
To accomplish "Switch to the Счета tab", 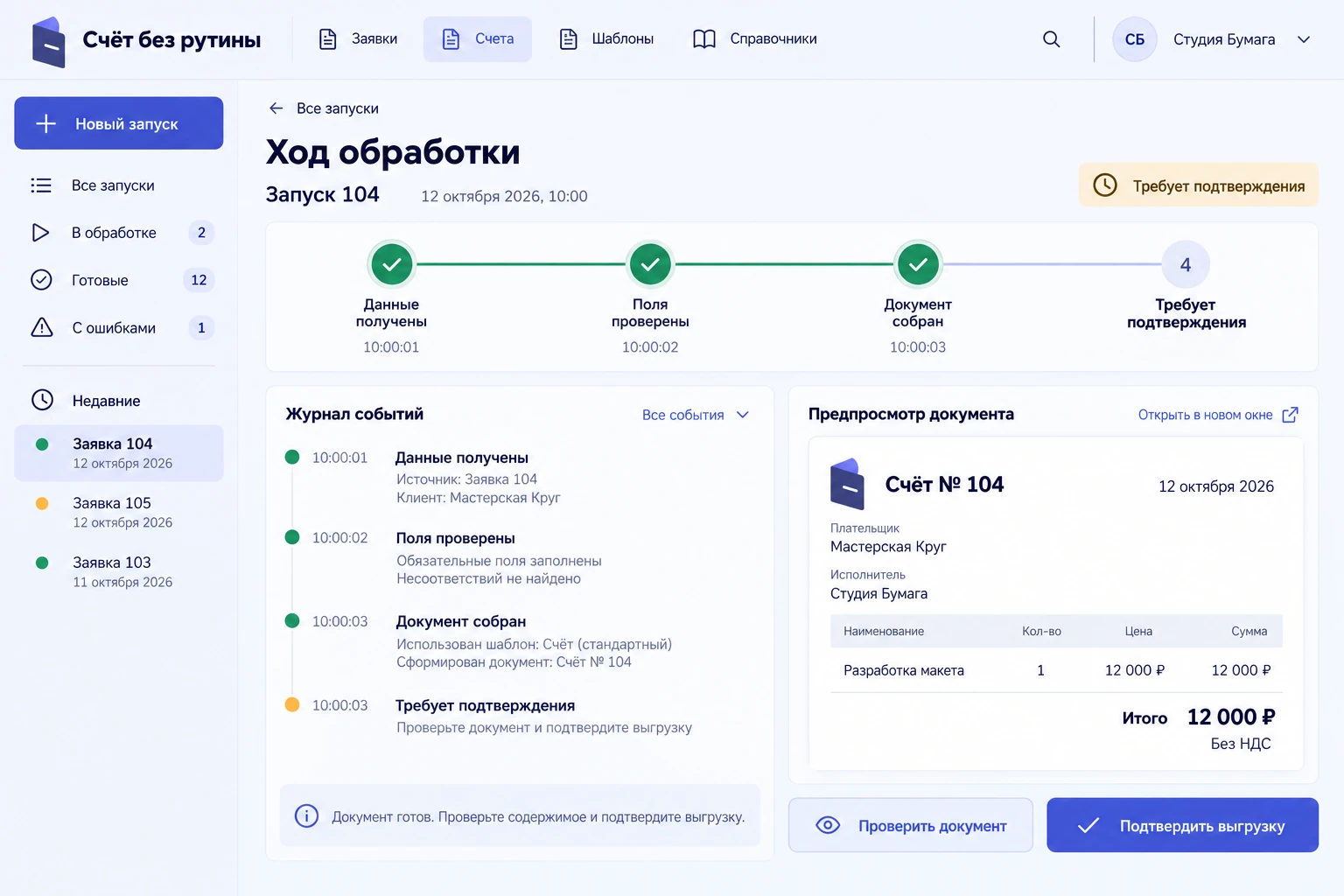I will [478, 39].
